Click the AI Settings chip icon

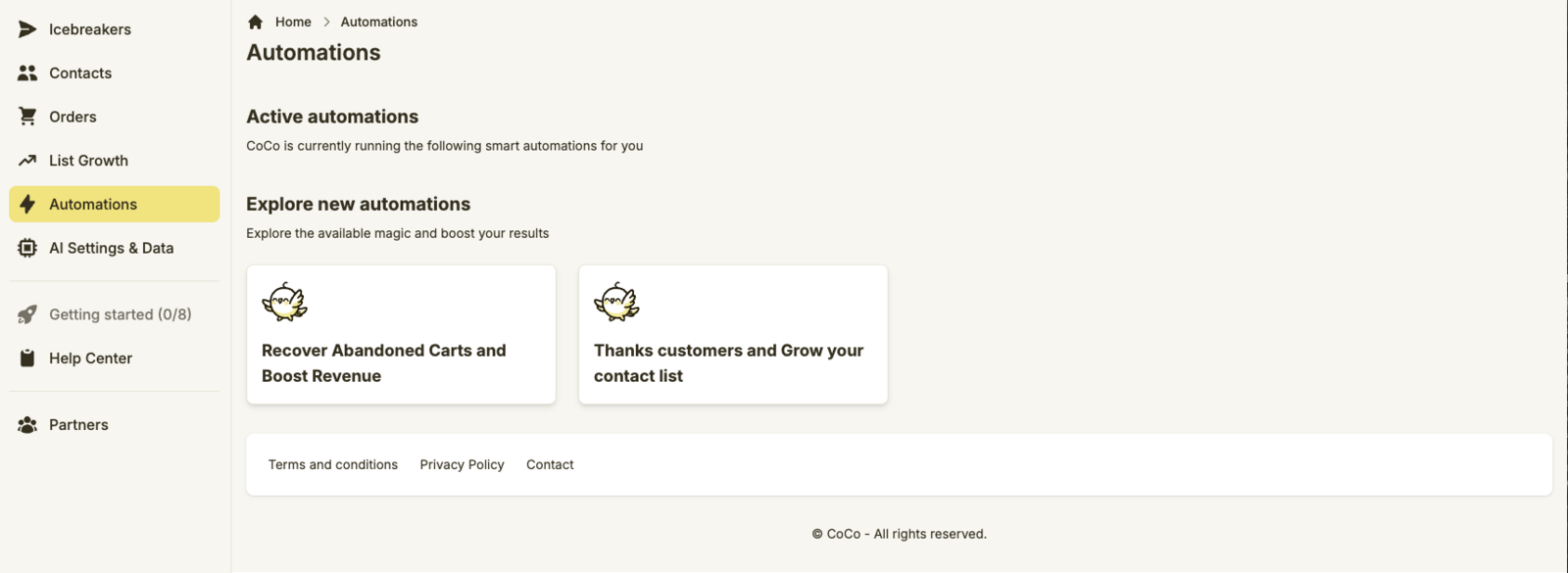pyautogui.click(x=27, y=248)
